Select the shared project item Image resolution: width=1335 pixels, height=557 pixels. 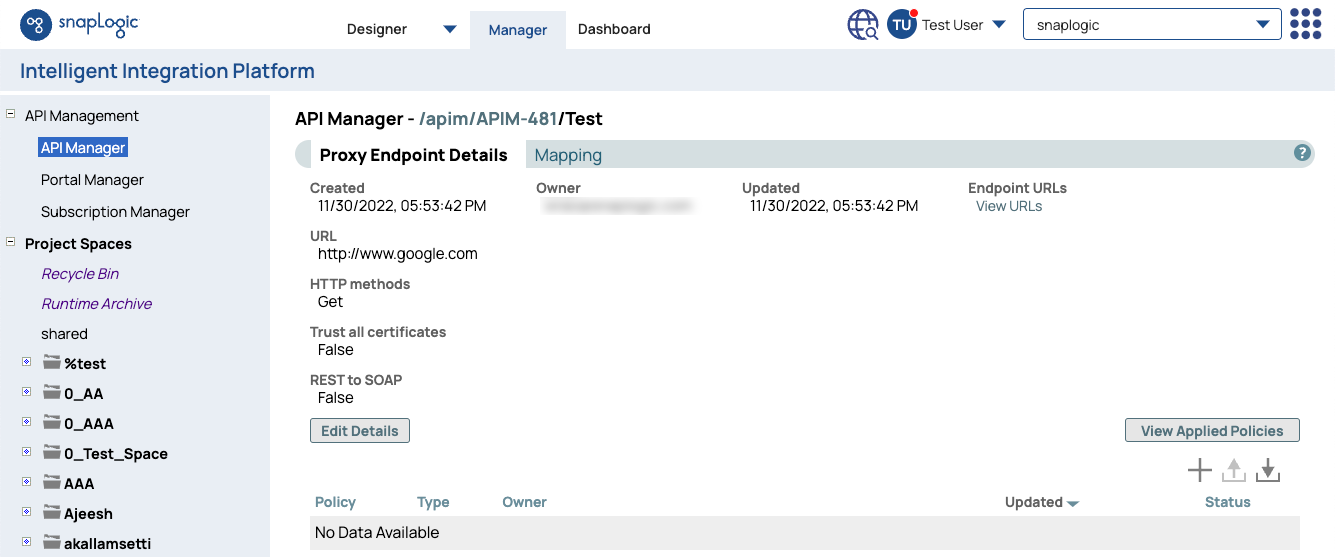[x=64, y=334]
